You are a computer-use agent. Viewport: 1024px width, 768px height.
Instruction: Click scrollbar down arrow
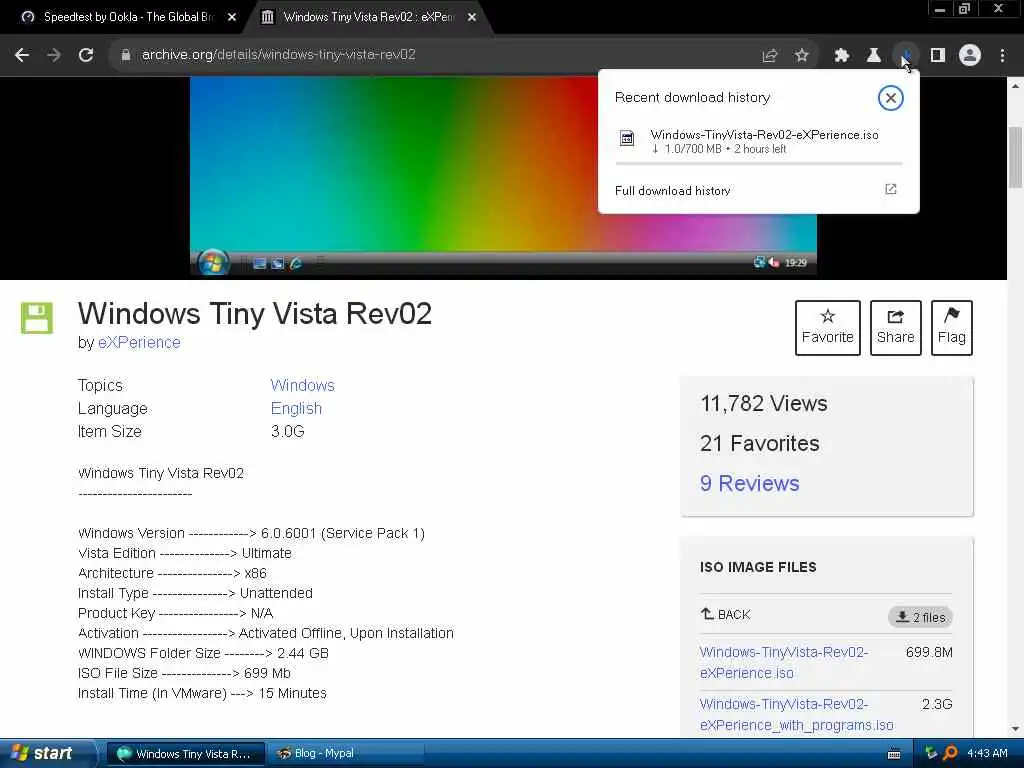click(x=1016, y=729)
